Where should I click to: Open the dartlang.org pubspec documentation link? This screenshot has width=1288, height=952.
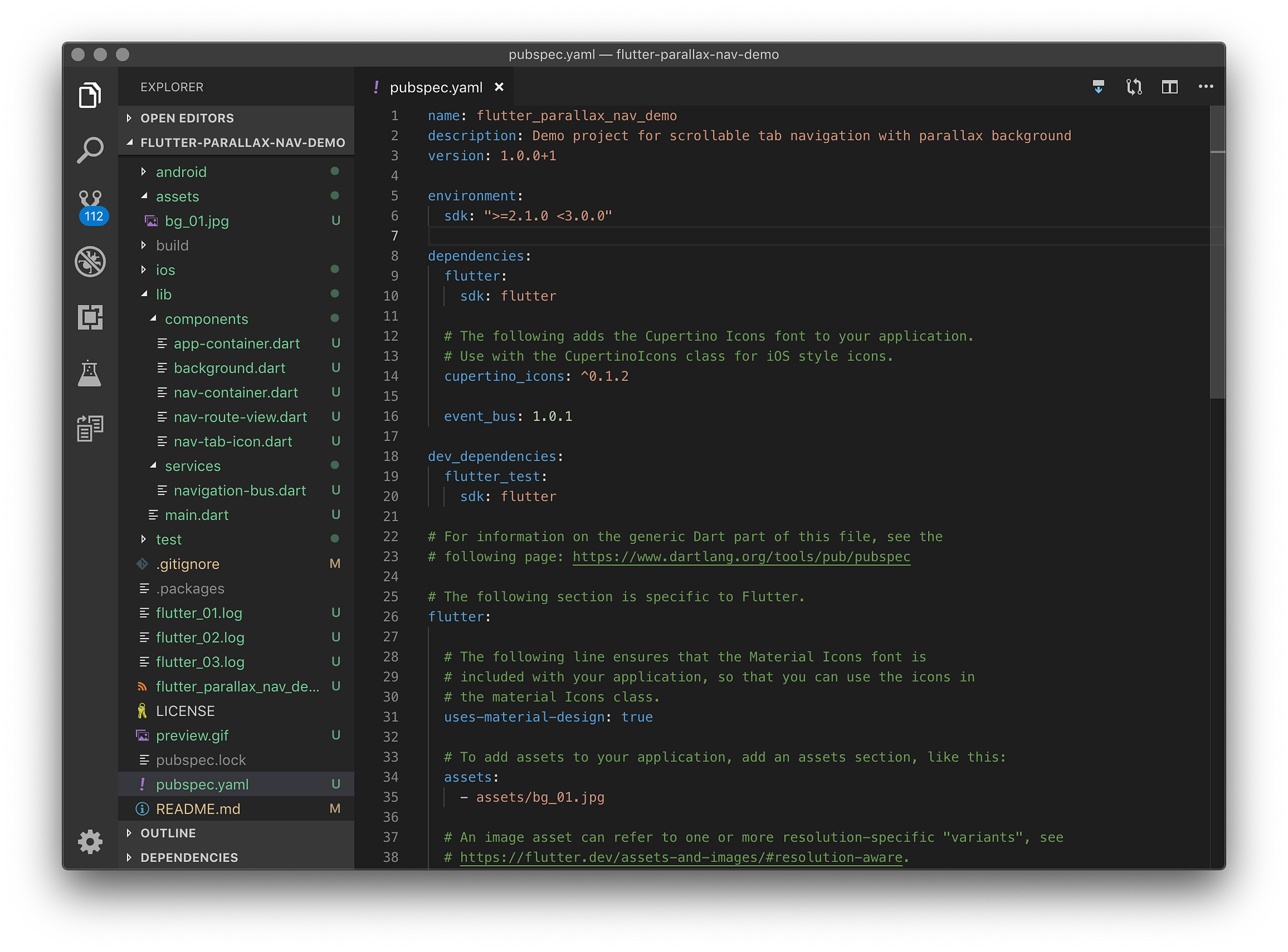741,556
